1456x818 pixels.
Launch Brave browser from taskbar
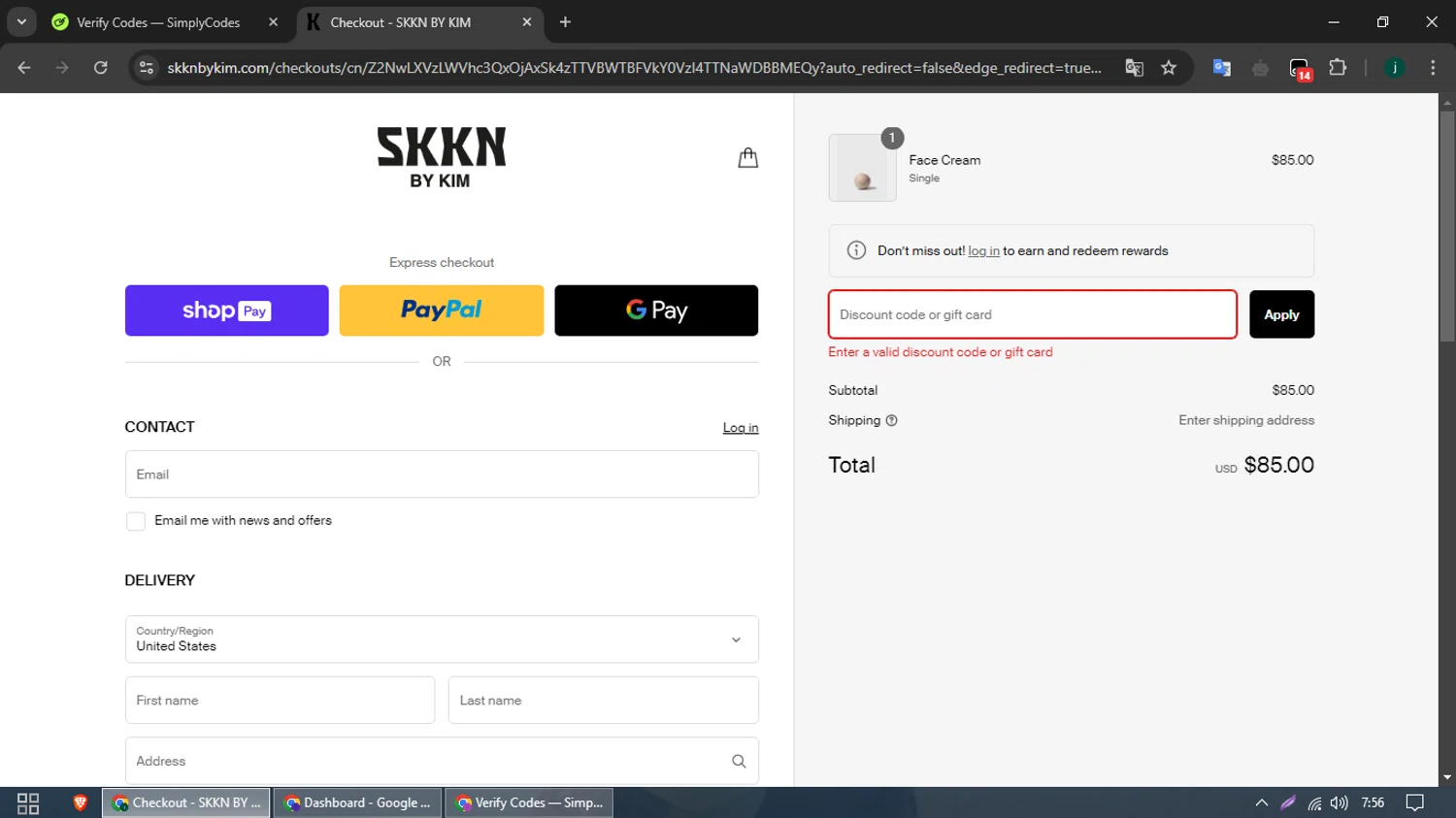tap(81, 803)
